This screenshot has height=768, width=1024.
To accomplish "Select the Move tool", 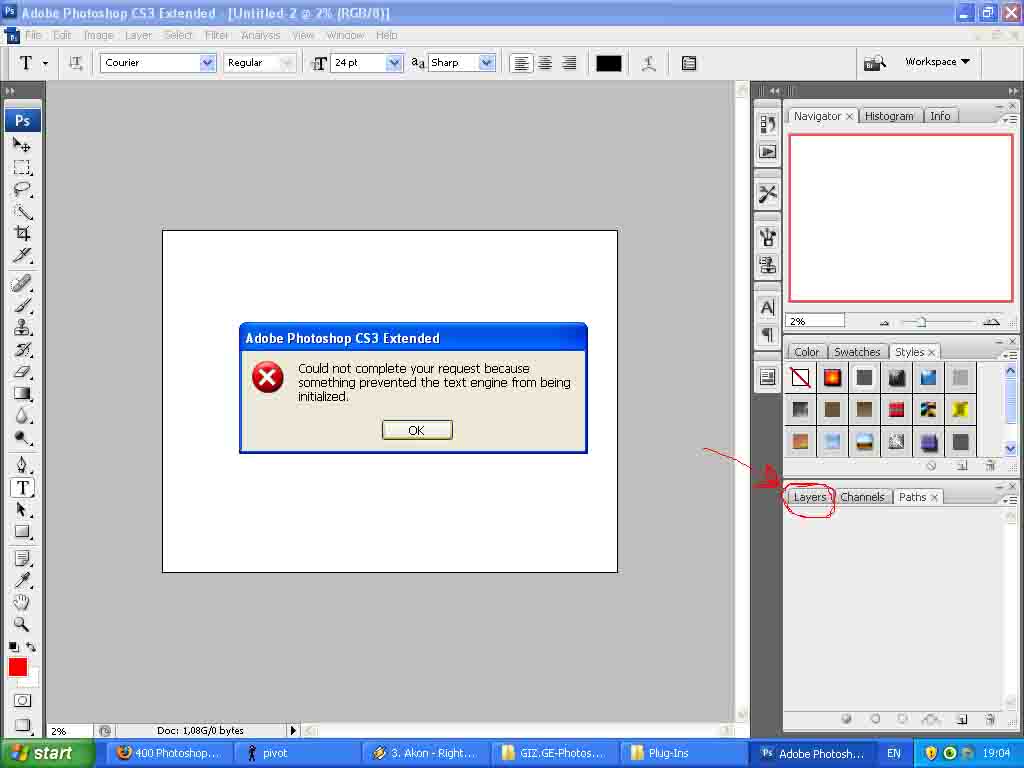I will click(x=22, y=144).
